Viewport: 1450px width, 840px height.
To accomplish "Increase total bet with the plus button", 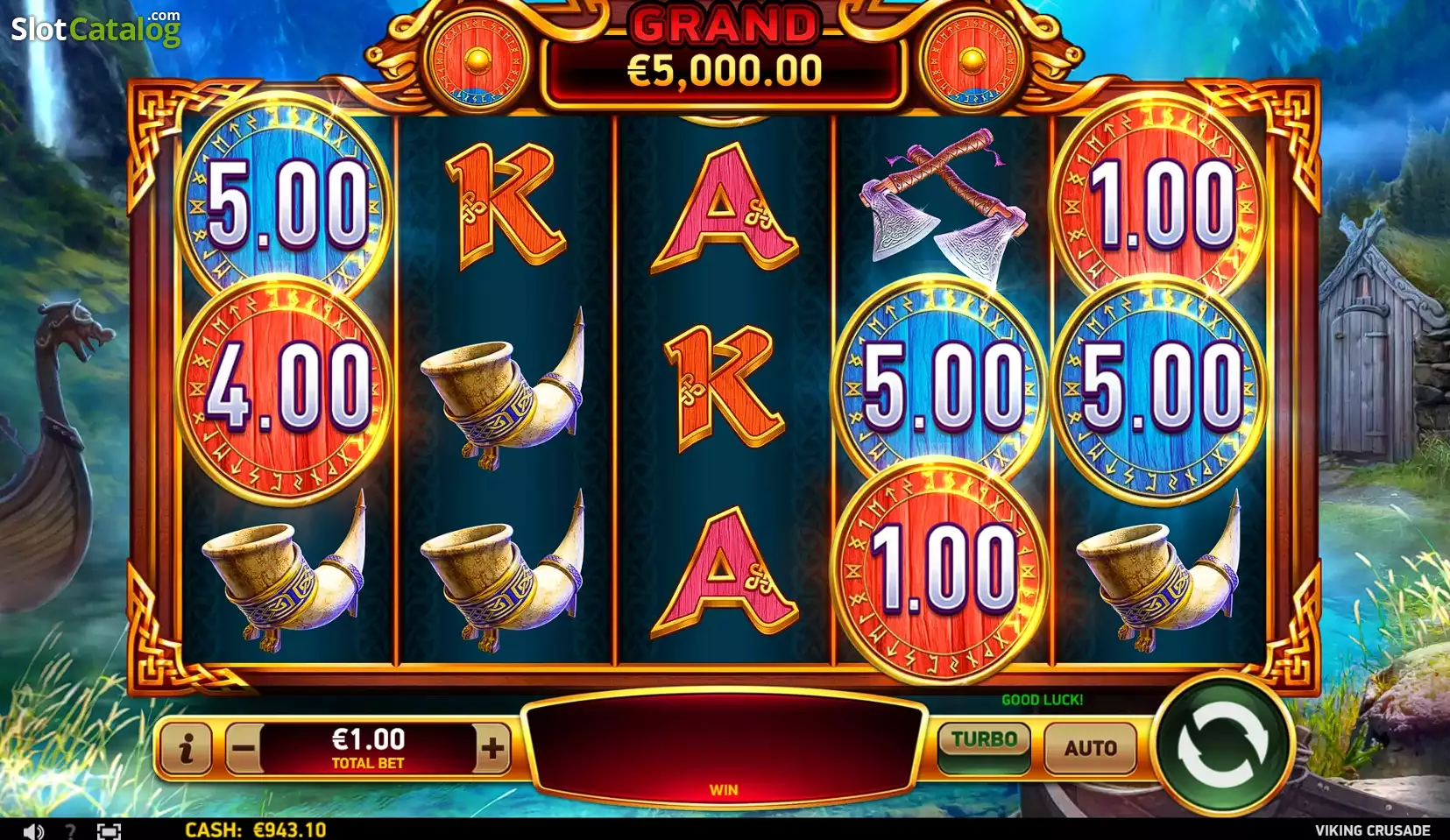I will (492, 749).
